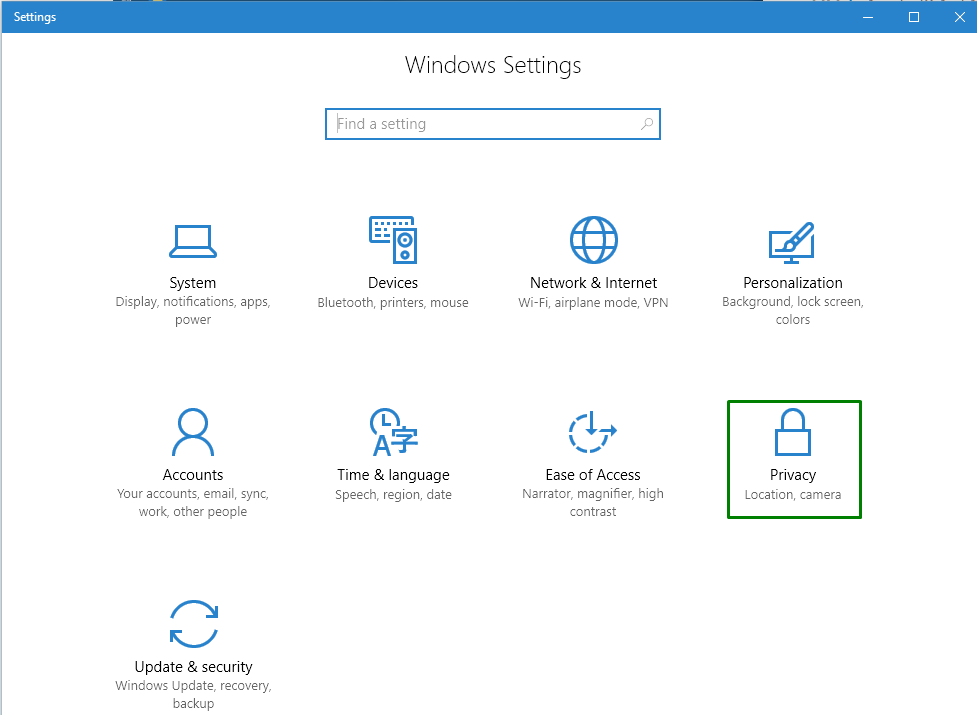Open the Update & security refresh icon
The image size is (977, 715).
pyautogui.click(x=194, y=624)
